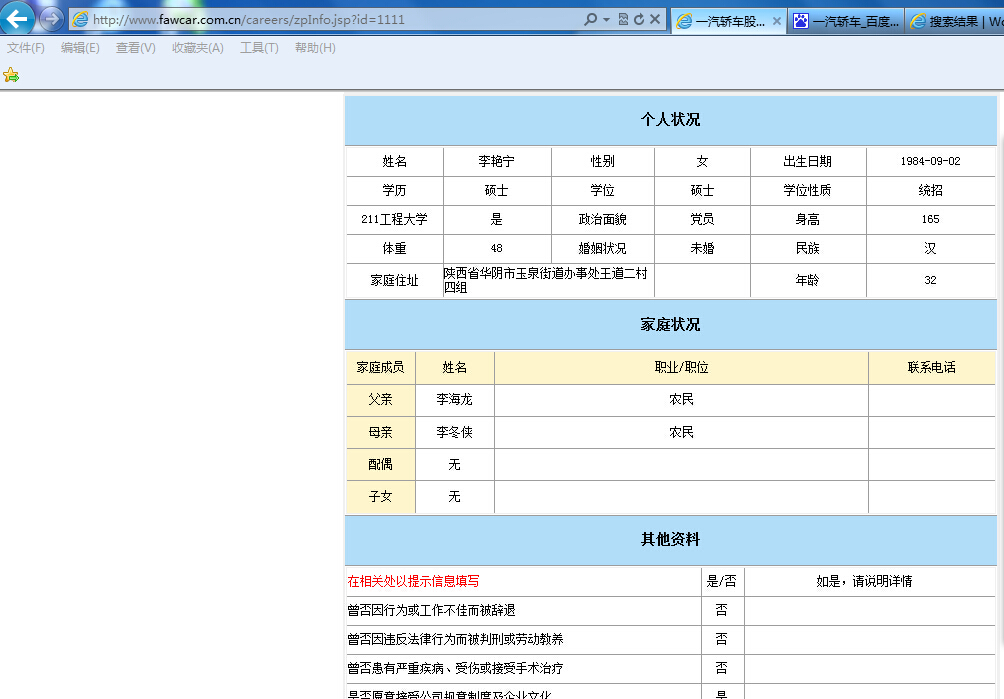The image size is (1004, 699).
Task: Click the IE favicon on 搜索结果 tab
Action: pos(918,21)
